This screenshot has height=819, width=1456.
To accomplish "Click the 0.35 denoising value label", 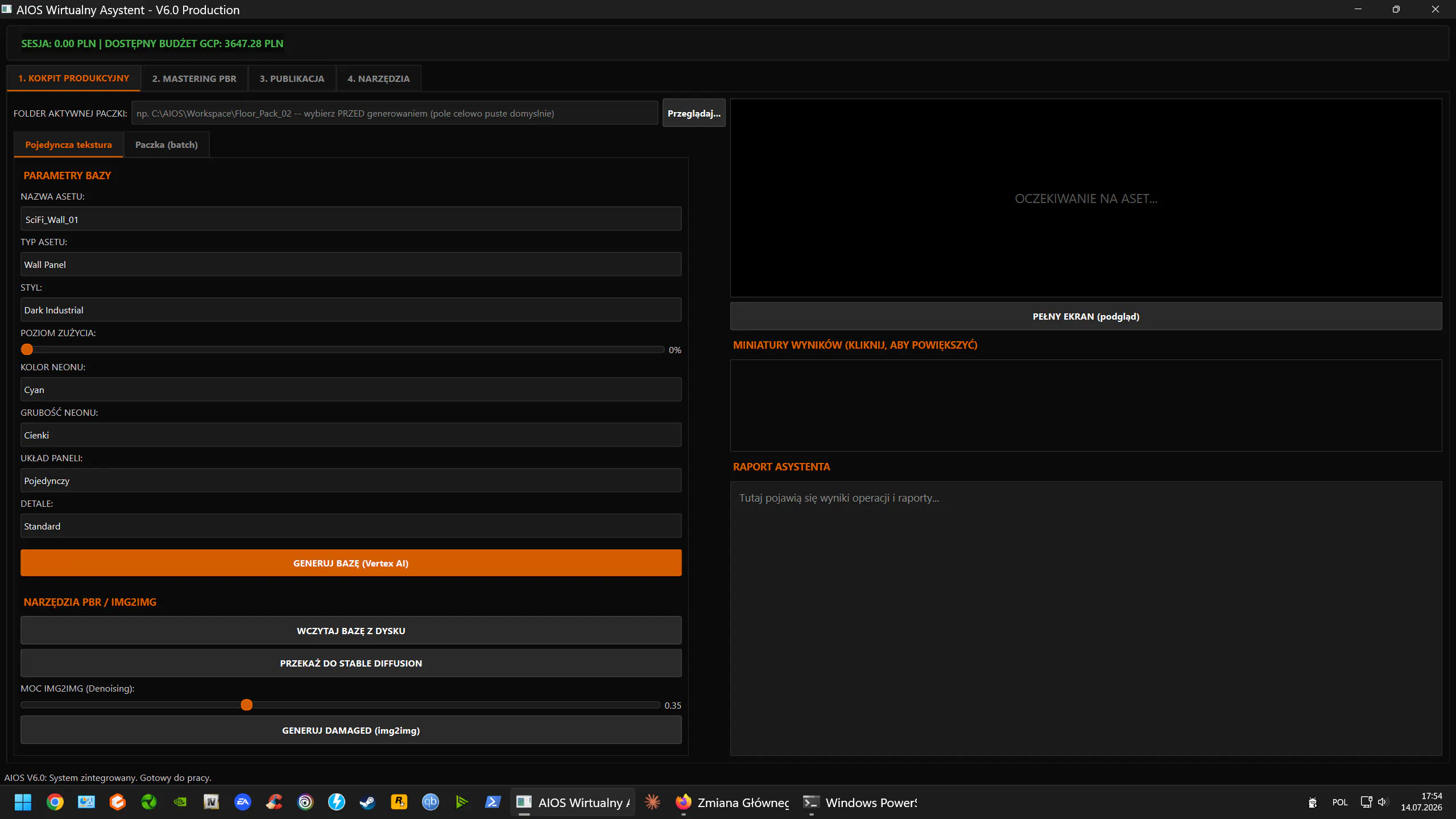I will 673,705.
